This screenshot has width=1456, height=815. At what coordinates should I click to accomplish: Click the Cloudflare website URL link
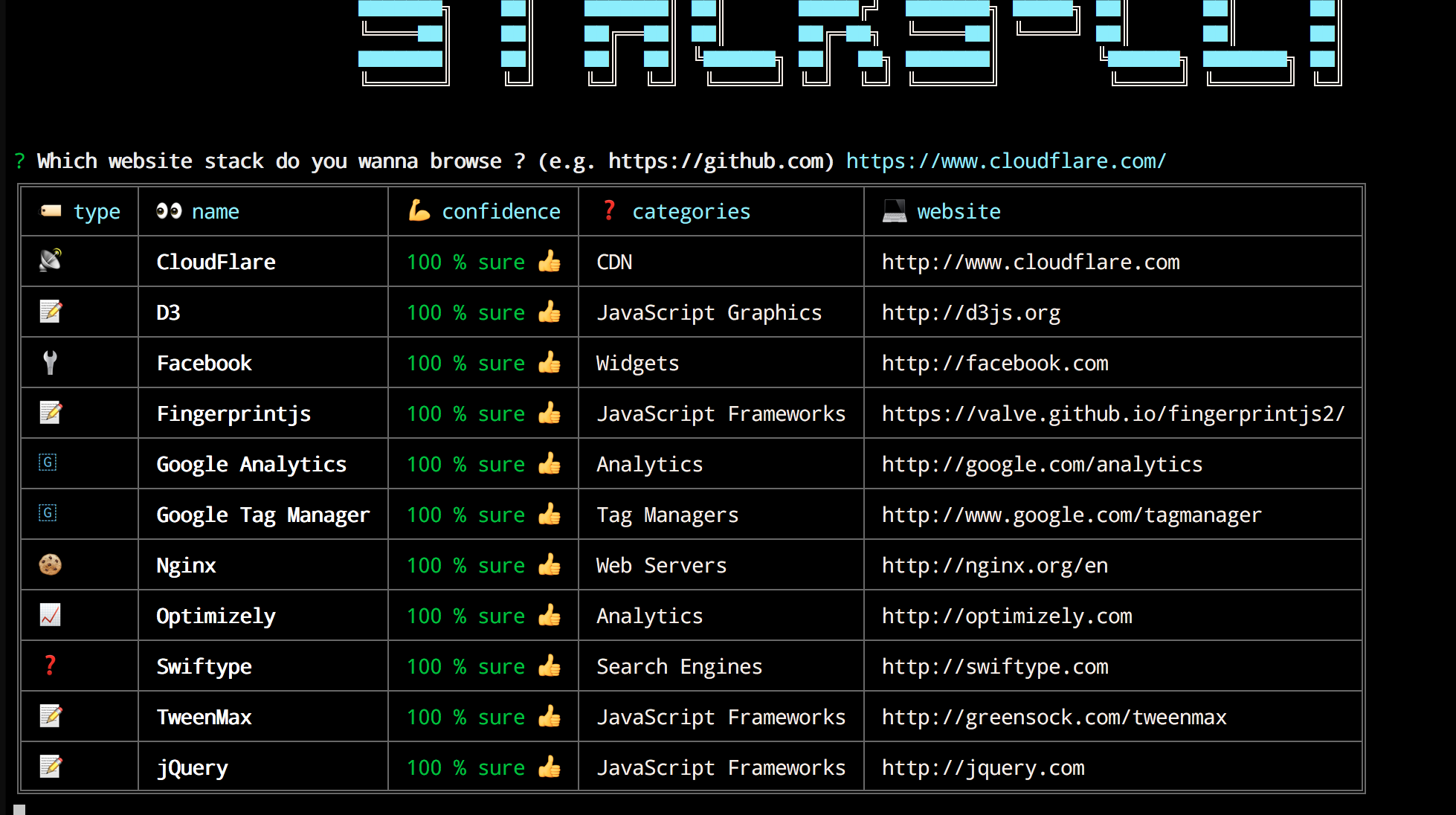coord(1030,261)
